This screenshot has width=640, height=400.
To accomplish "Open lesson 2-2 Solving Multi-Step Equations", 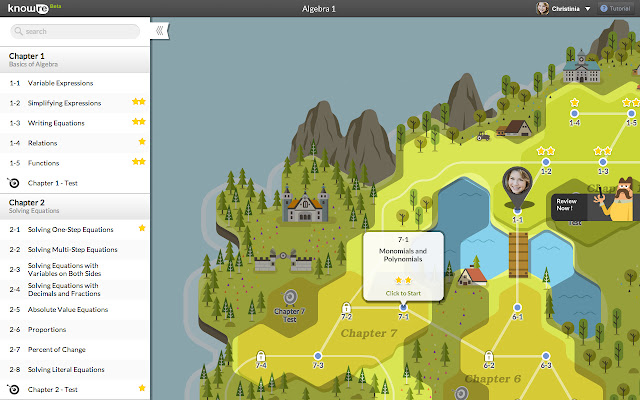I will click(75, 249).
